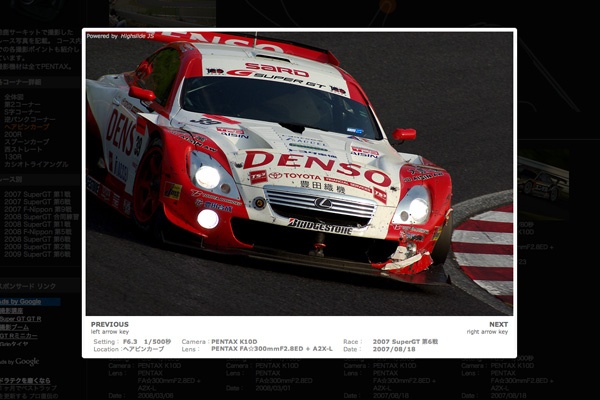Choose S字コーナー from the sidebar

tap(22, 112)
